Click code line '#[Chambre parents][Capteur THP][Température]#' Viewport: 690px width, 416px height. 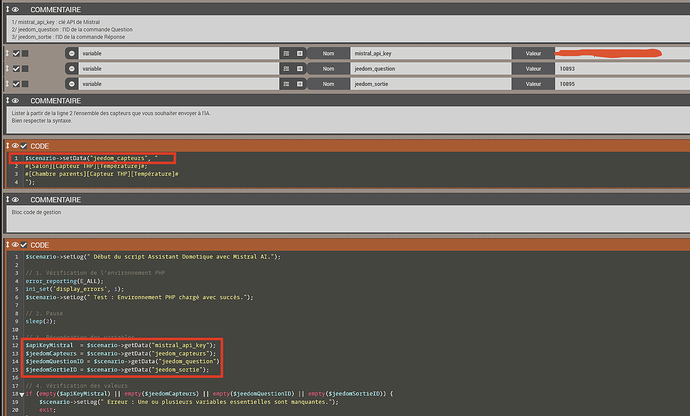(x=102, y=174)
